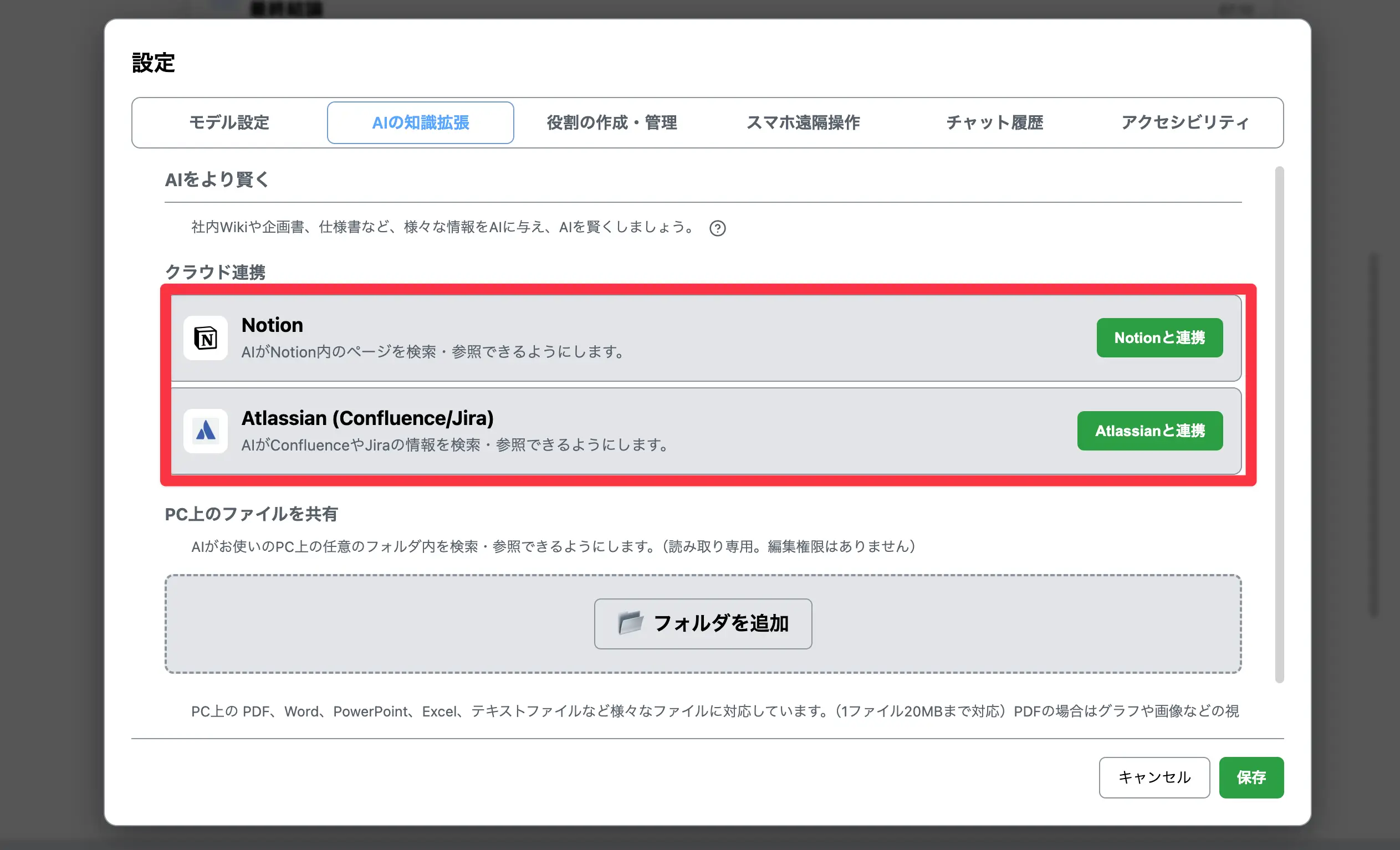Click the Atlassian (Confluence/Jira) title
Viewport: 1400px width, 850px height.
point(367,418)
